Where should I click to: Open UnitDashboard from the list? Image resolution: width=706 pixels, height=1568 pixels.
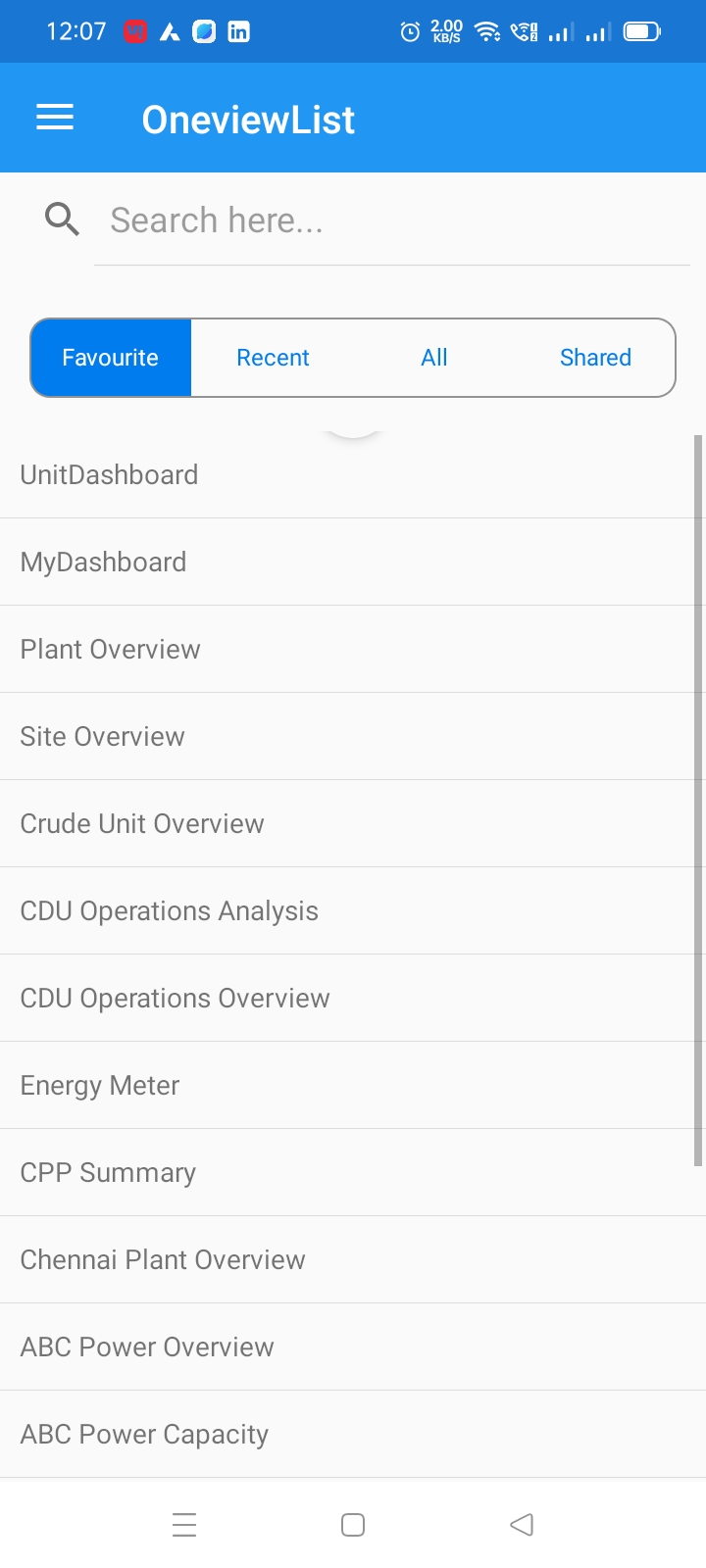[353, 475]
